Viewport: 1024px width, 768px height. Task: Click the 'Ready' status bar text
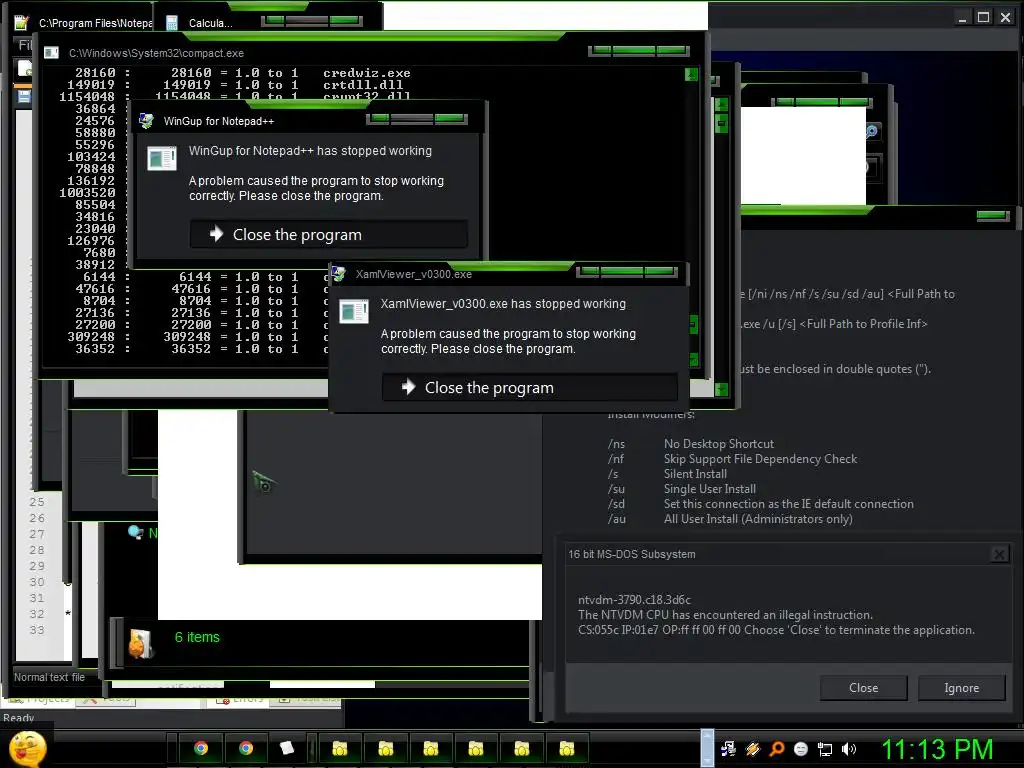pos(18,718)
